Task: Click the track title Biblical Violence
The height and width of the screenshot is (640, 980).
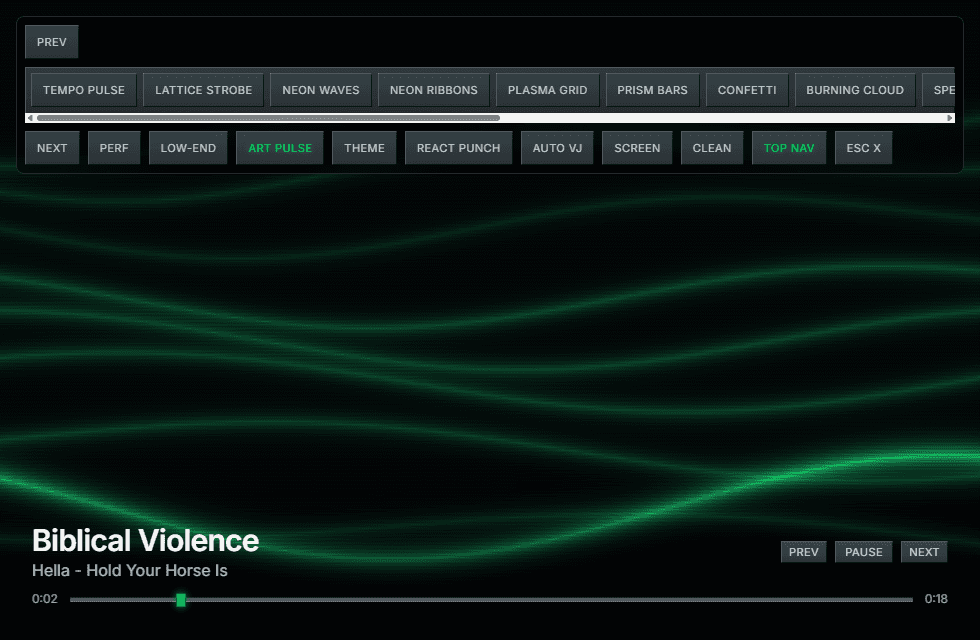Action: point(146,541)
